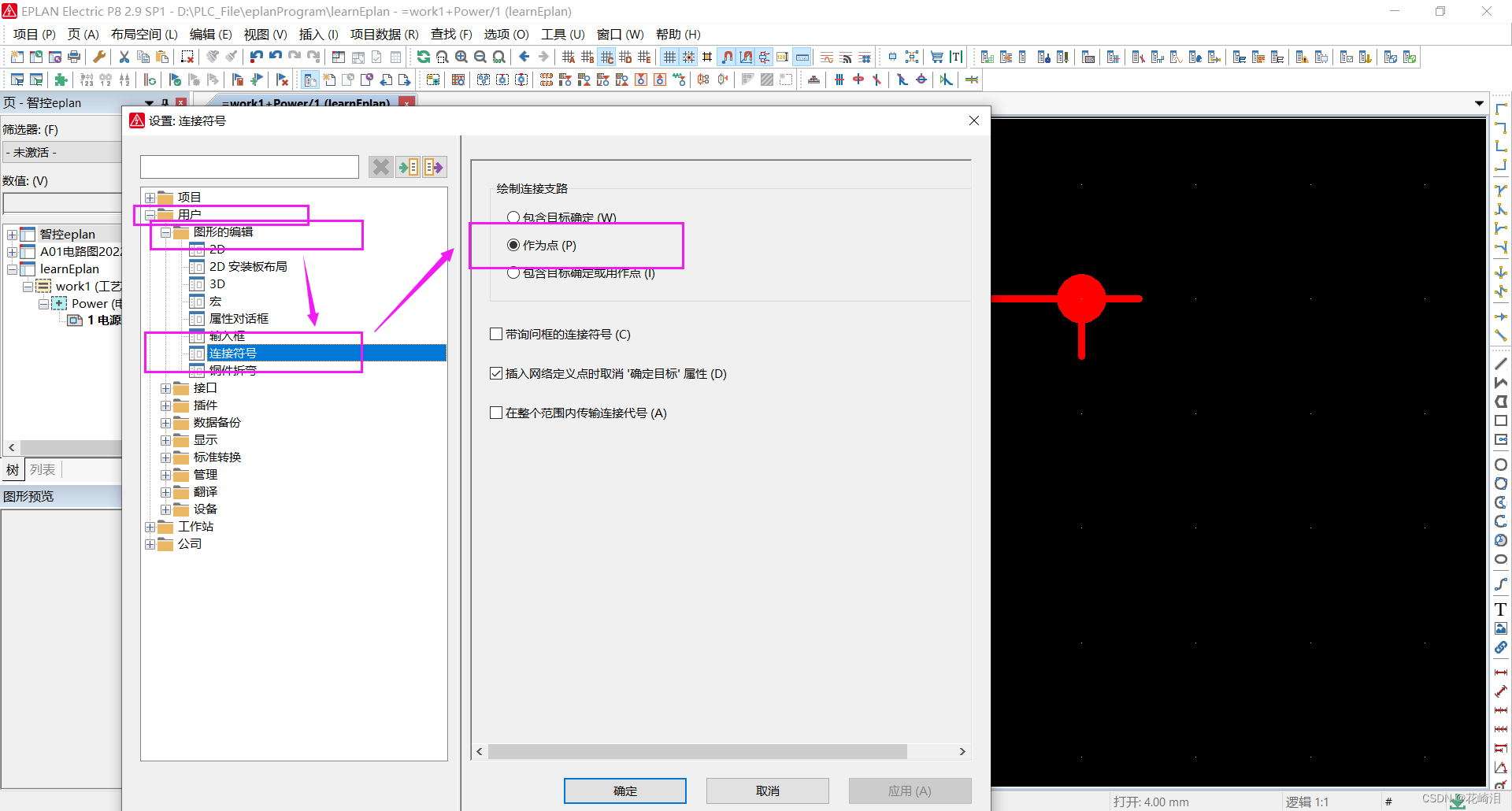
Task: Open the '插入 (I)' menu
Action: pyautogui.click(x=318, y=34)
